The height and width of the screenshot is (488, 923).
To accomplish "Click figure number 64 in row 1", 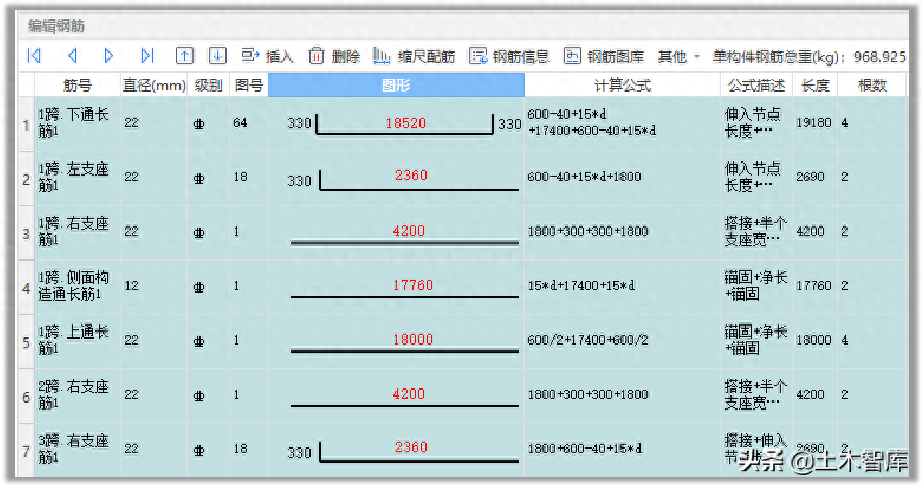I will (240, 123).
